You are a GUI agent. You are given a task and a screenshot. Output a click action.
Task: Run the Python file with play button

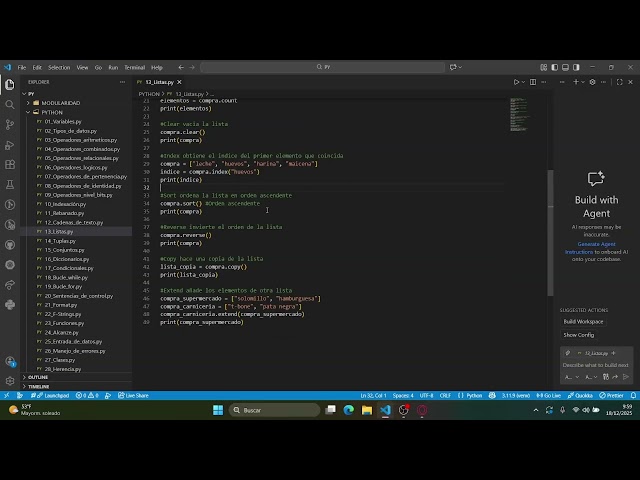[x=516, y=82]
